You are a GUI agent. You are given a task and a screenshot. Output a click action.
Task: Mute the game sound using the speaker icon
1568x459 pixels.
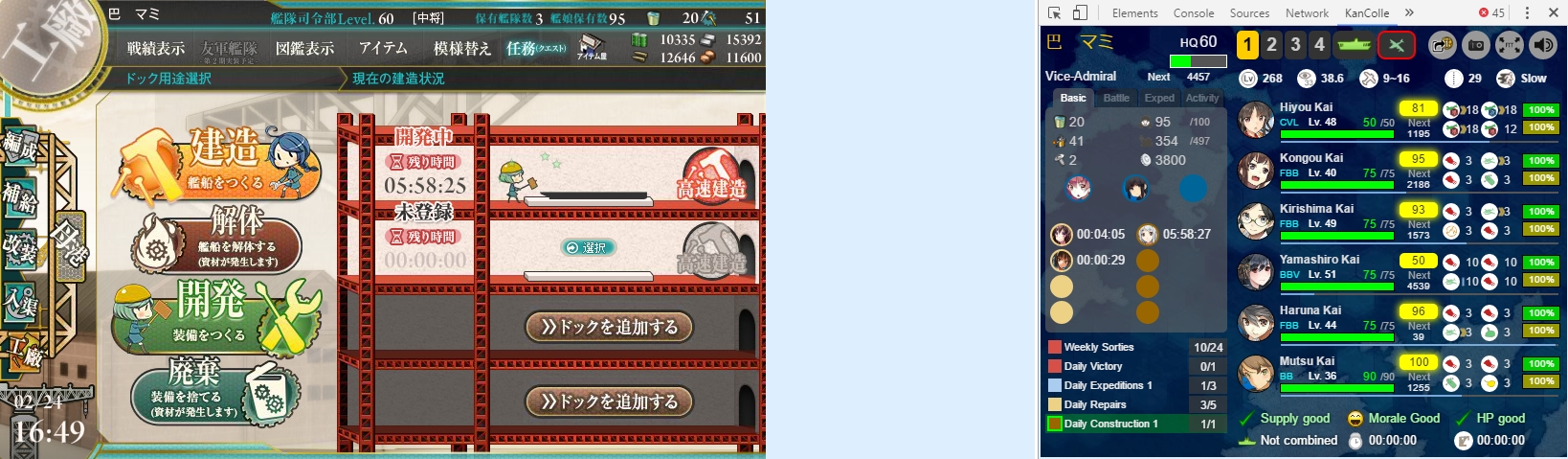(1543, 44)
